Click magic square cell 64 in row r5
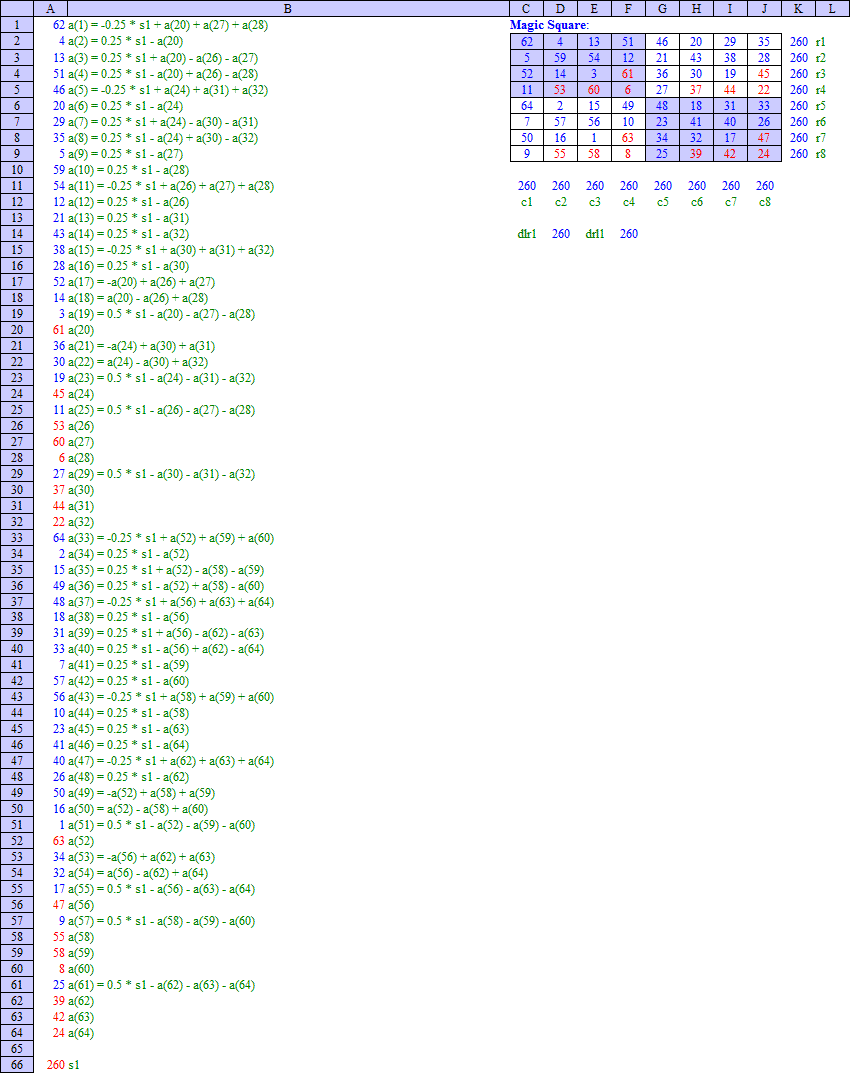This screenshot has width=852, height=1074. 527,105
